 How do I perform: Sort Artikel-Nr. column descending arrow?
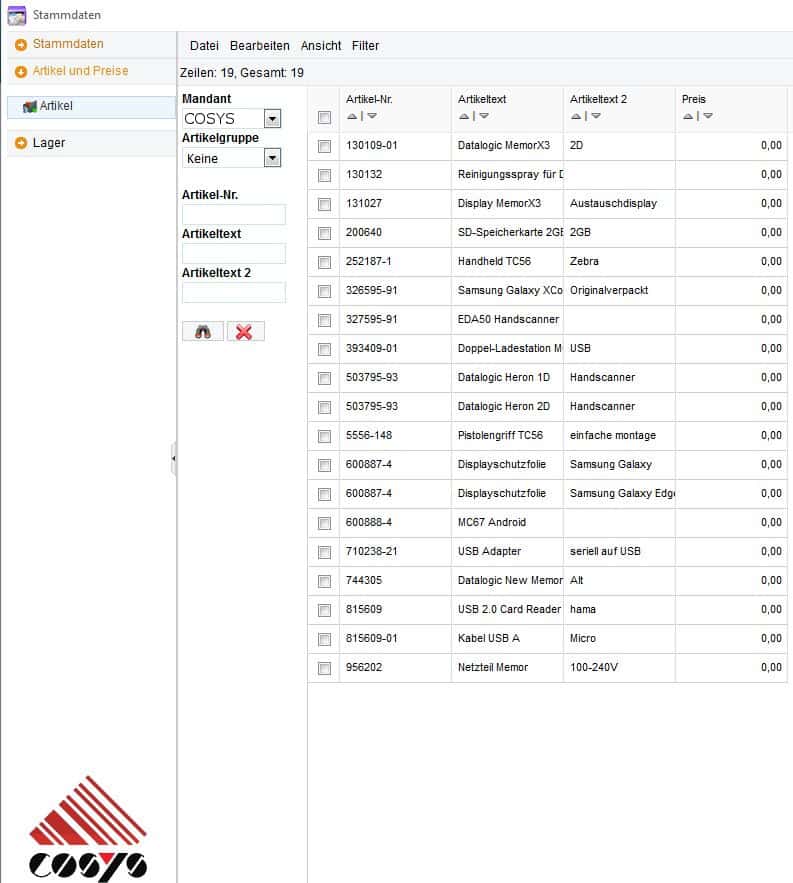point(372,116)
